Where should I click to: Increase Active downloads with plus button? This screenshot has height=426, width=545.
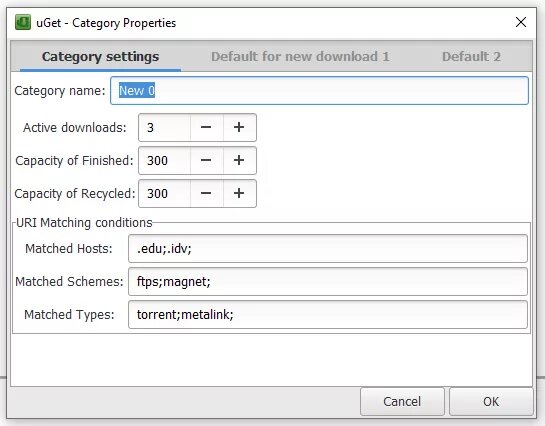tap(239, 128)
